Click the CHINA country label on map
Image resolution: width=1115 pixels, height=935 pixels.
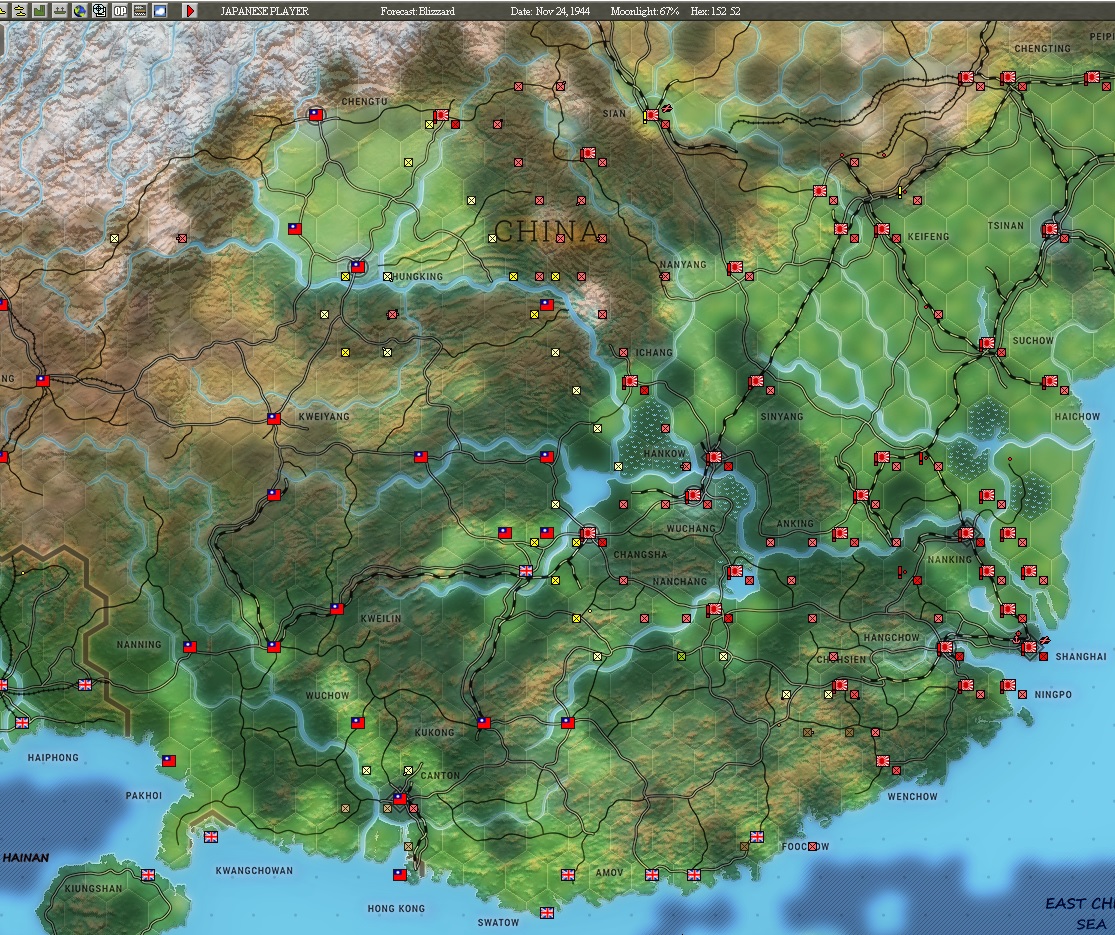546,231
